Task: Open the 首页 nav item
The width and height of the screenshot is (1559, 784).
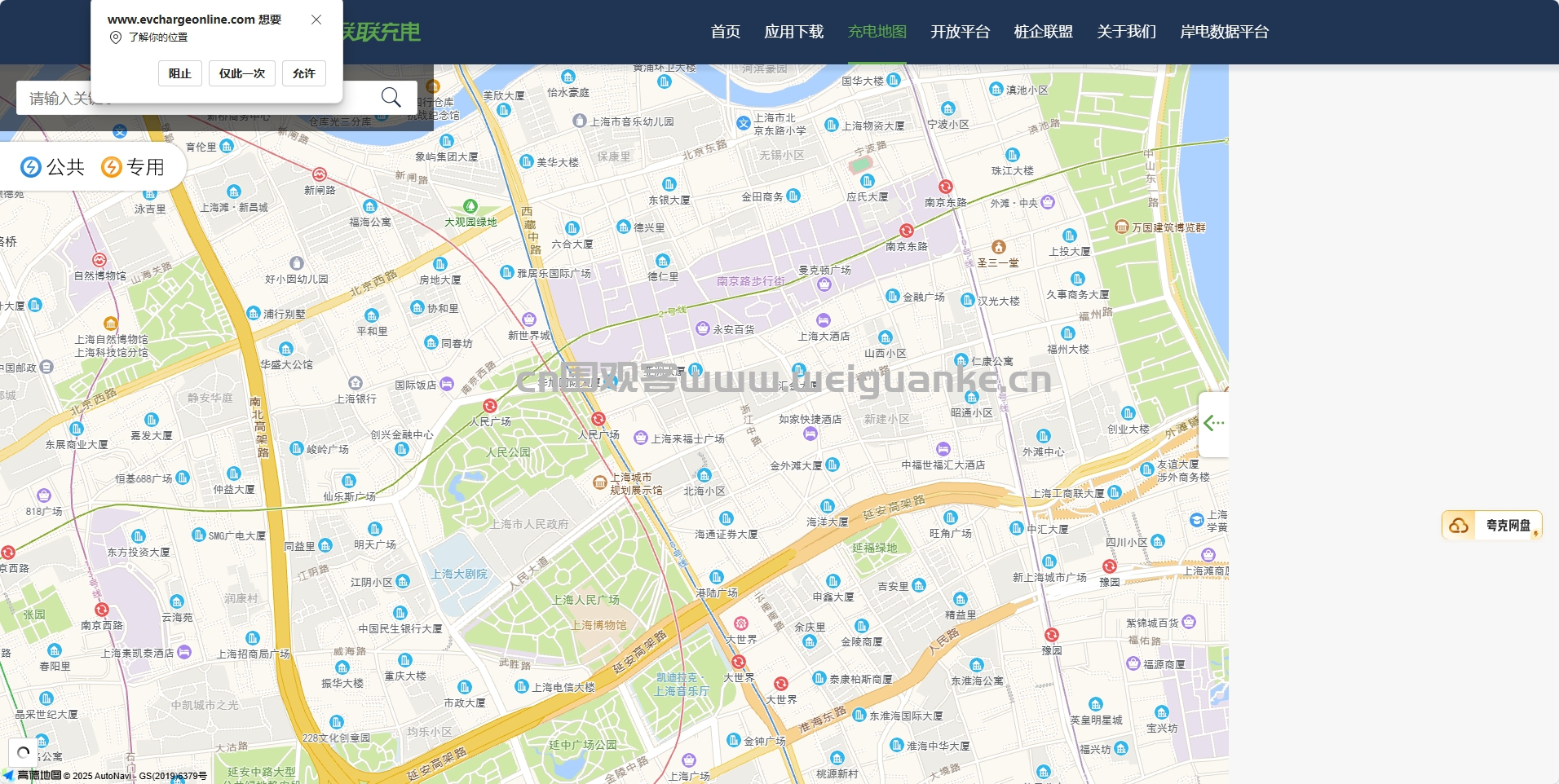Action: pos(726,32)
